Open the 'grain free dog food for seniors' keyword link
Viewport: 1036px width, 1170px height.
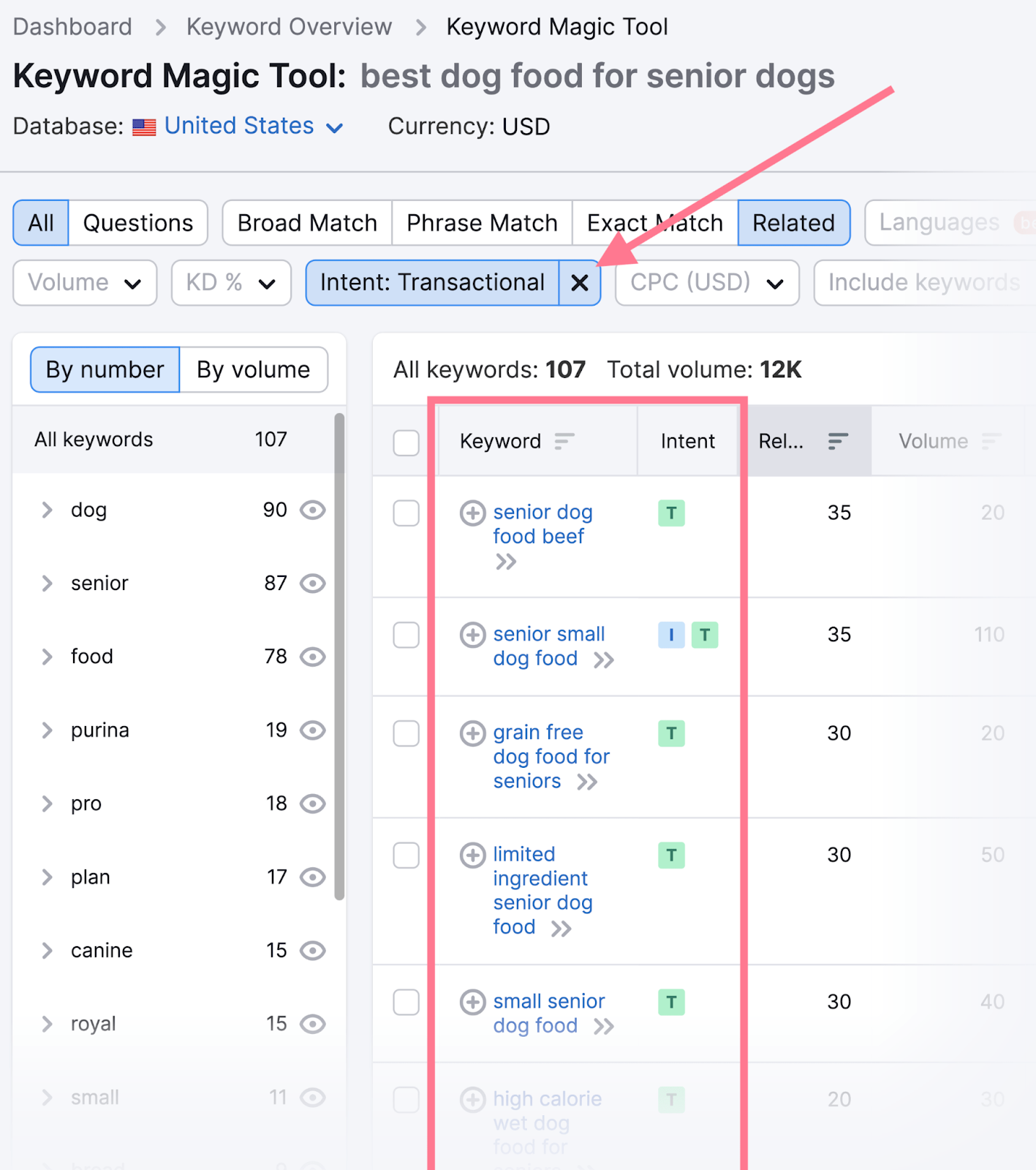551,756
